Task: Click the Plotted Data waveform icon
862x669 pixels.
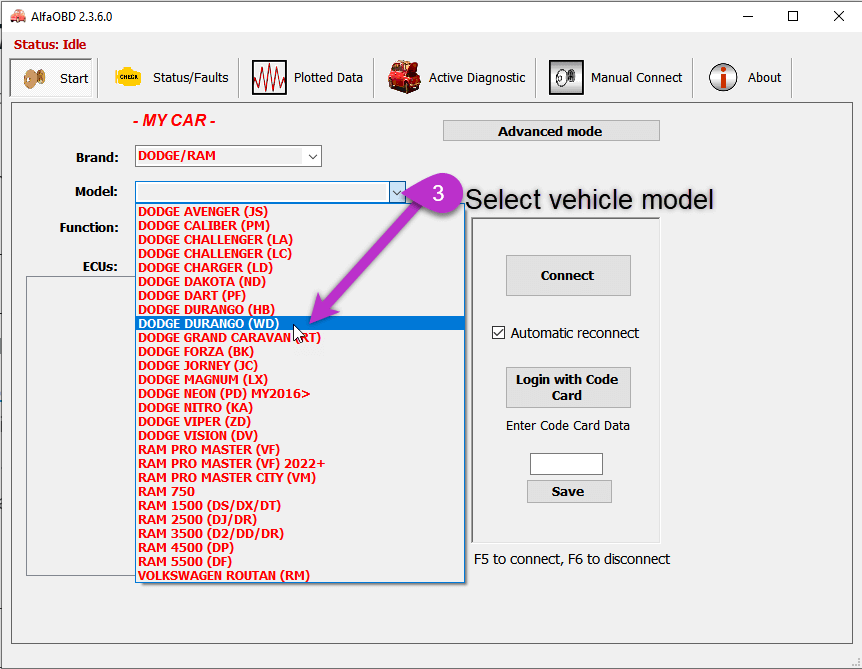Action: (269, 78)
